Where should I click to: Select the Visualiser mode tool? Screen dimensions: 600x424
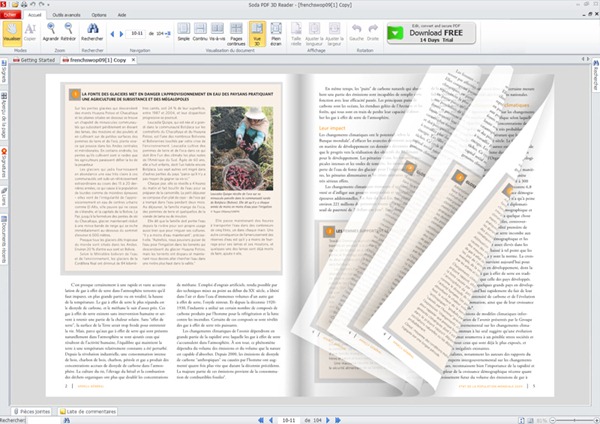(14, 35)
